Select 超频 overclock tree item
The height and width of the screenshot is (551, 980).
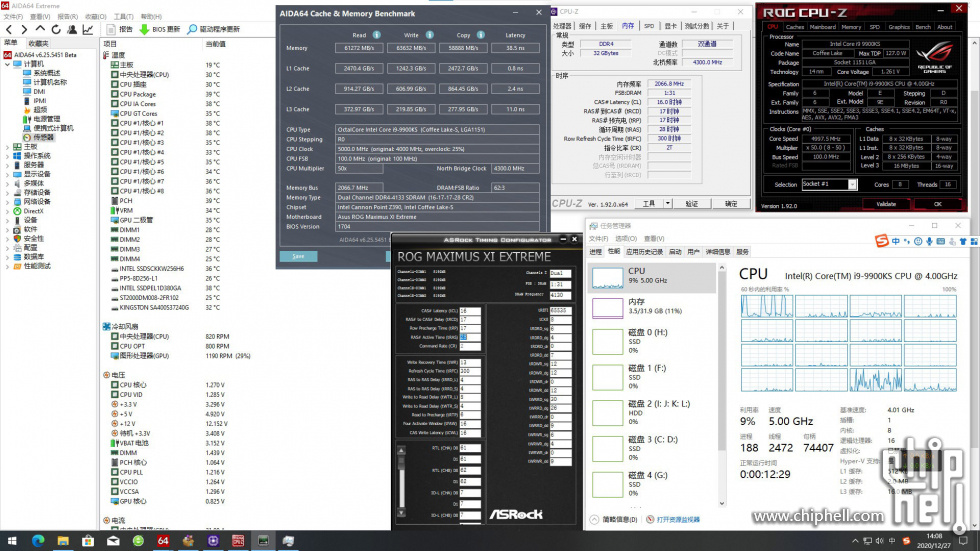pos(40,109)
